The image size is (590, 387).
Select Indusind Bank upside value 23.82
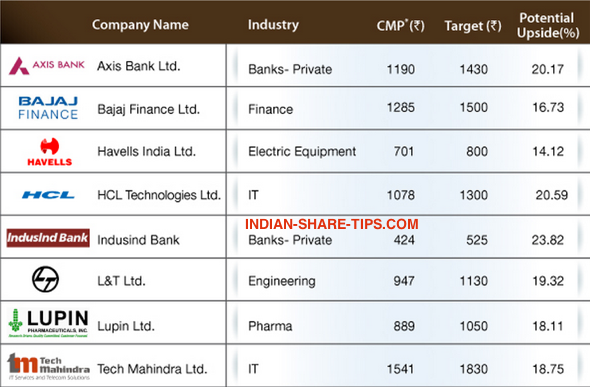click(548, 240)
